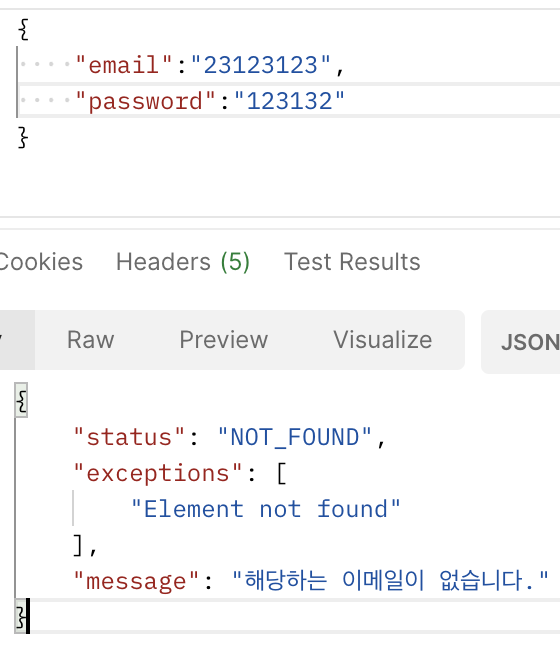Click the "123132" password value
This screenshot has height=658, width=560.
coord(289,101)
